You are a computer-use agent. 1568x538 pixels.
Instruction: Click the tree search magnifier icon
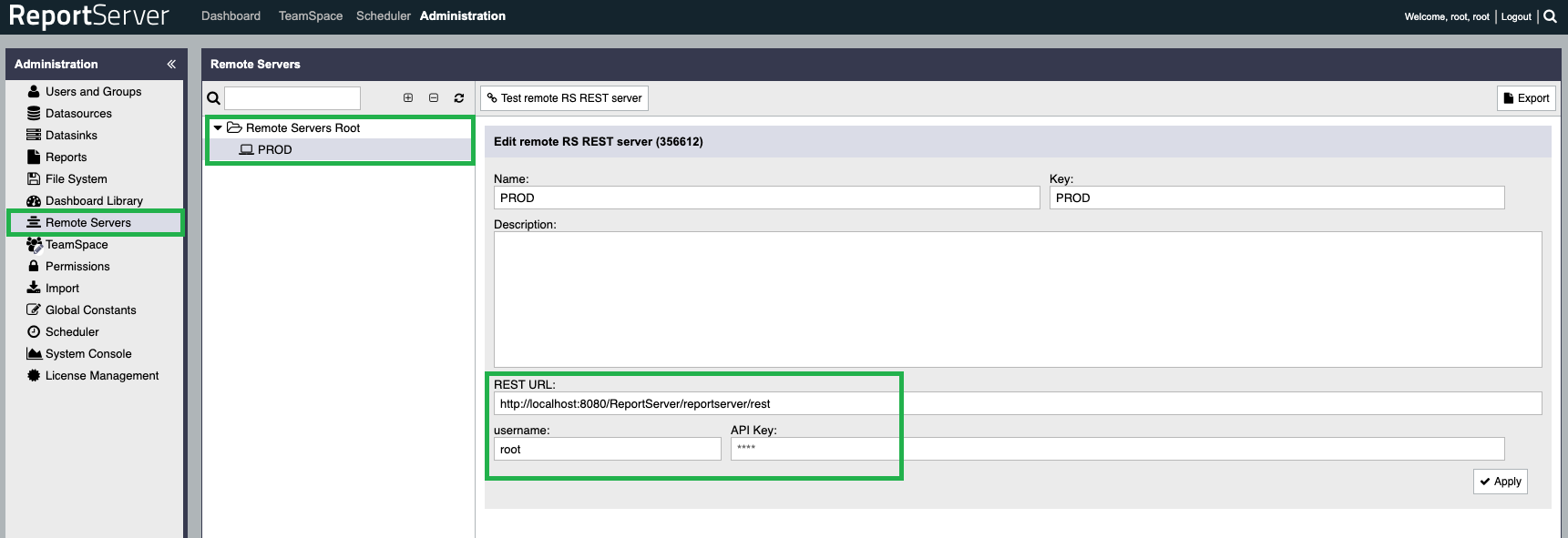click(213, 98)
